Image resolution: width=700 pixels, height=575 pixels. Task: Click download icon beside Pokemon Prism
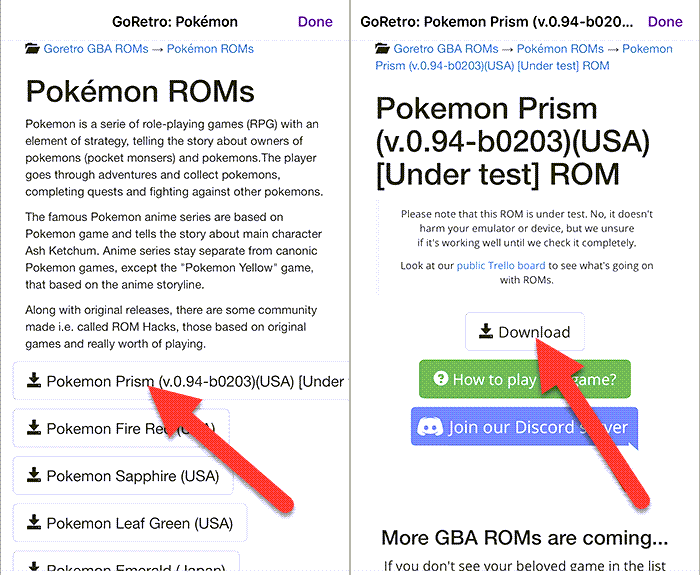[34, 381]
